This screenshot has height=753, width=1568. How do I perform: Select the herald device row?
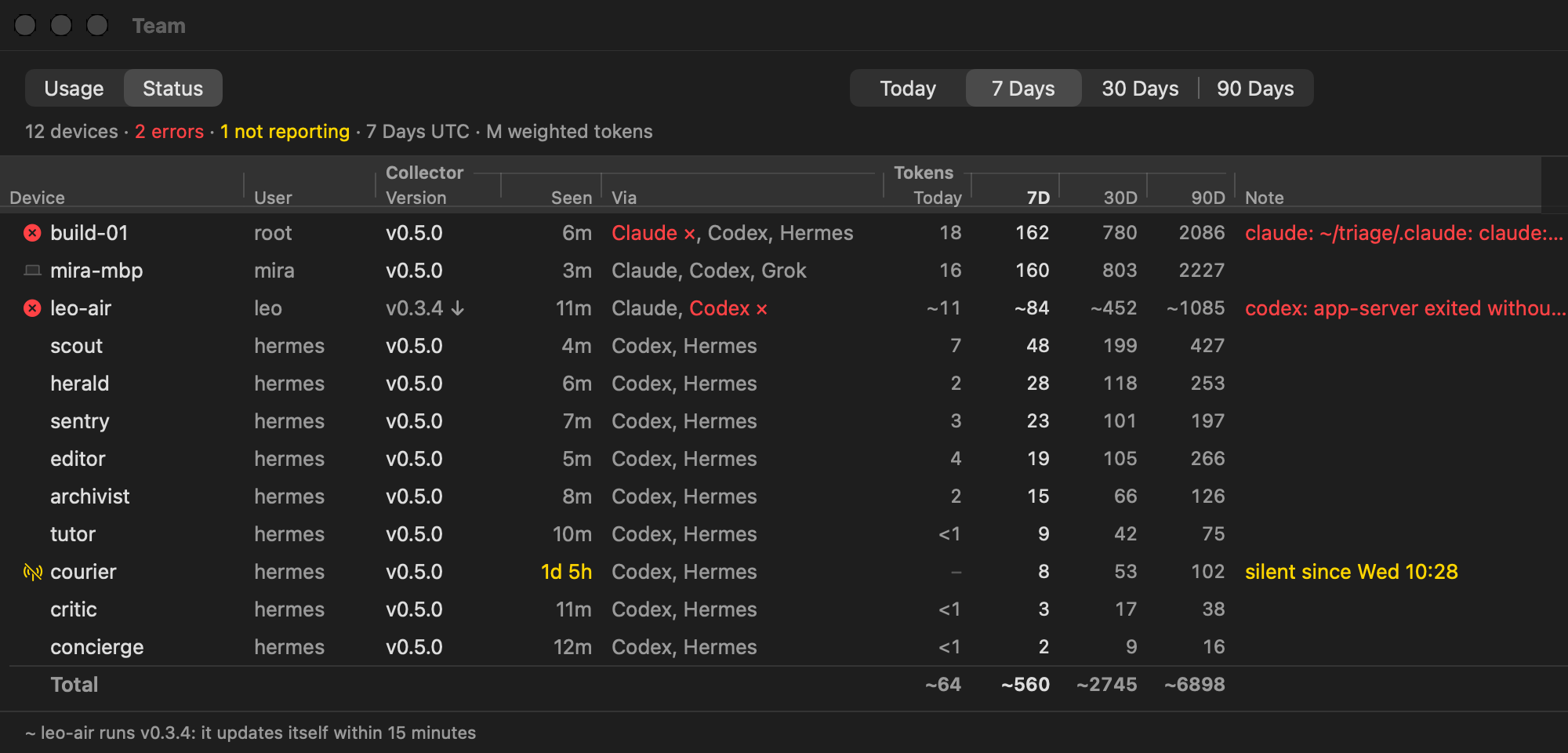pos(784,384)
